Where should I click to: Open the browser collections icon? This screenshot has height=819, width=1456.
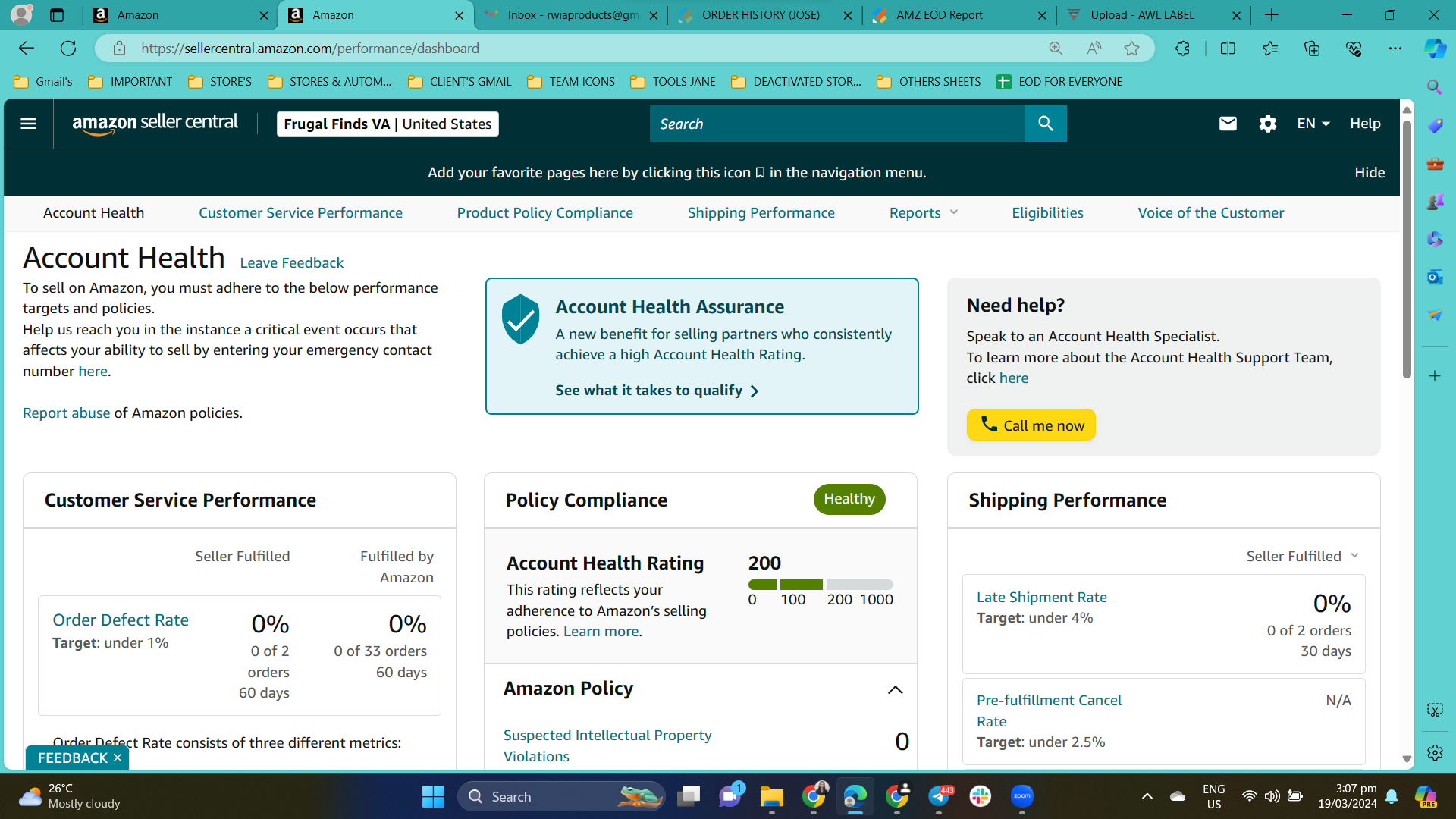point(1312,49)
